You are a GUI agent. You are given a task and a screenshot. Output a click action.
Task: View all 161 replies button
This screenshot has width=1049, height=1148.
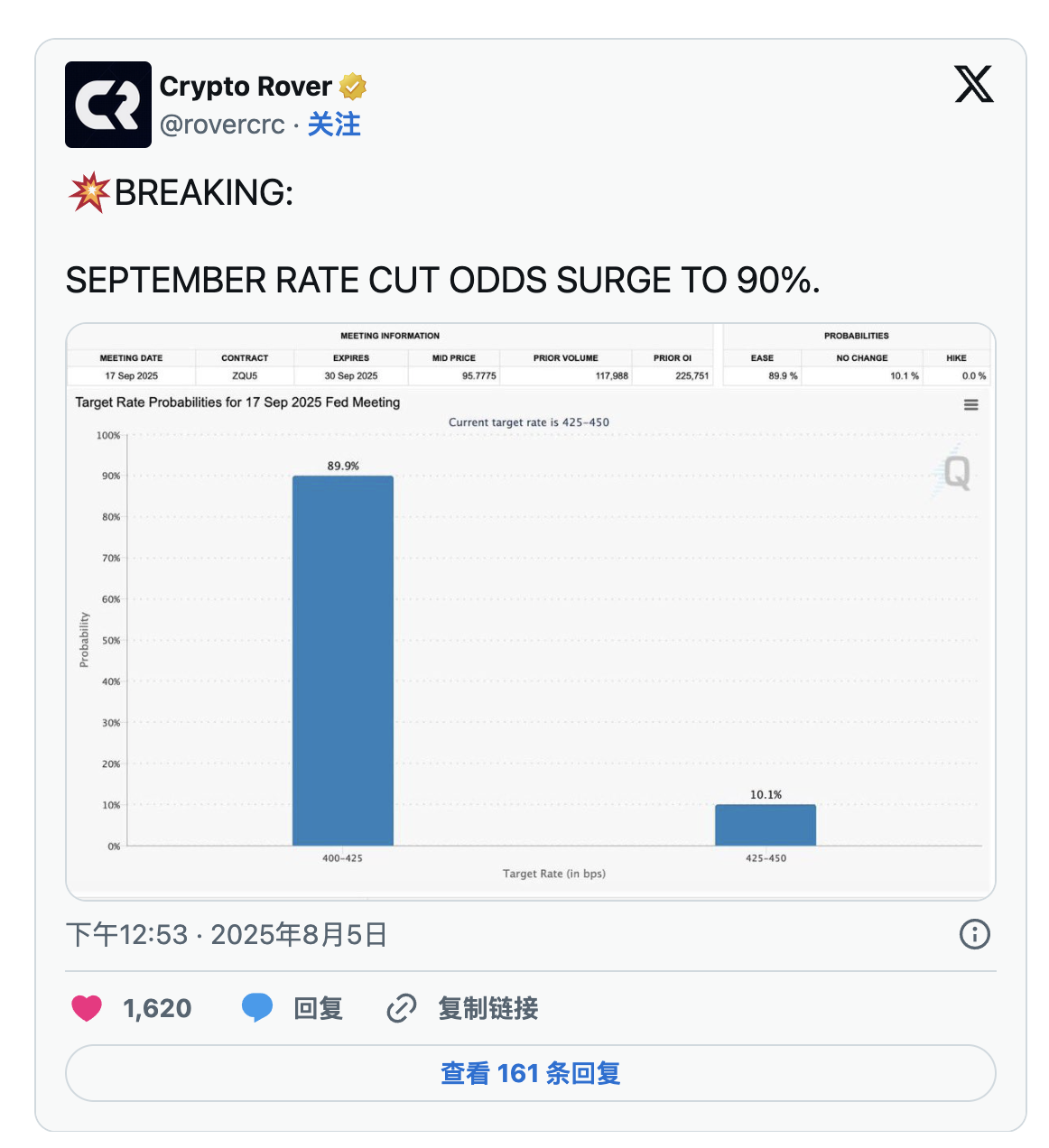click(530, 1073)
